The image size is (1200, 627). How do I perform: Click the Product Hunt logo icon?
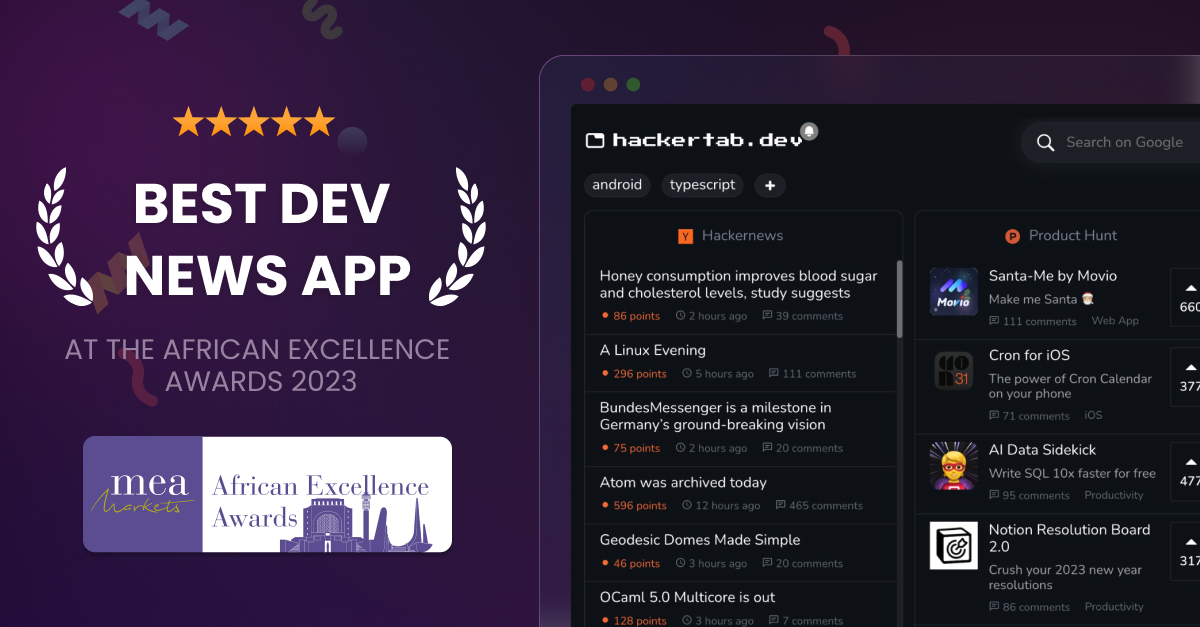click(1012, 236)
